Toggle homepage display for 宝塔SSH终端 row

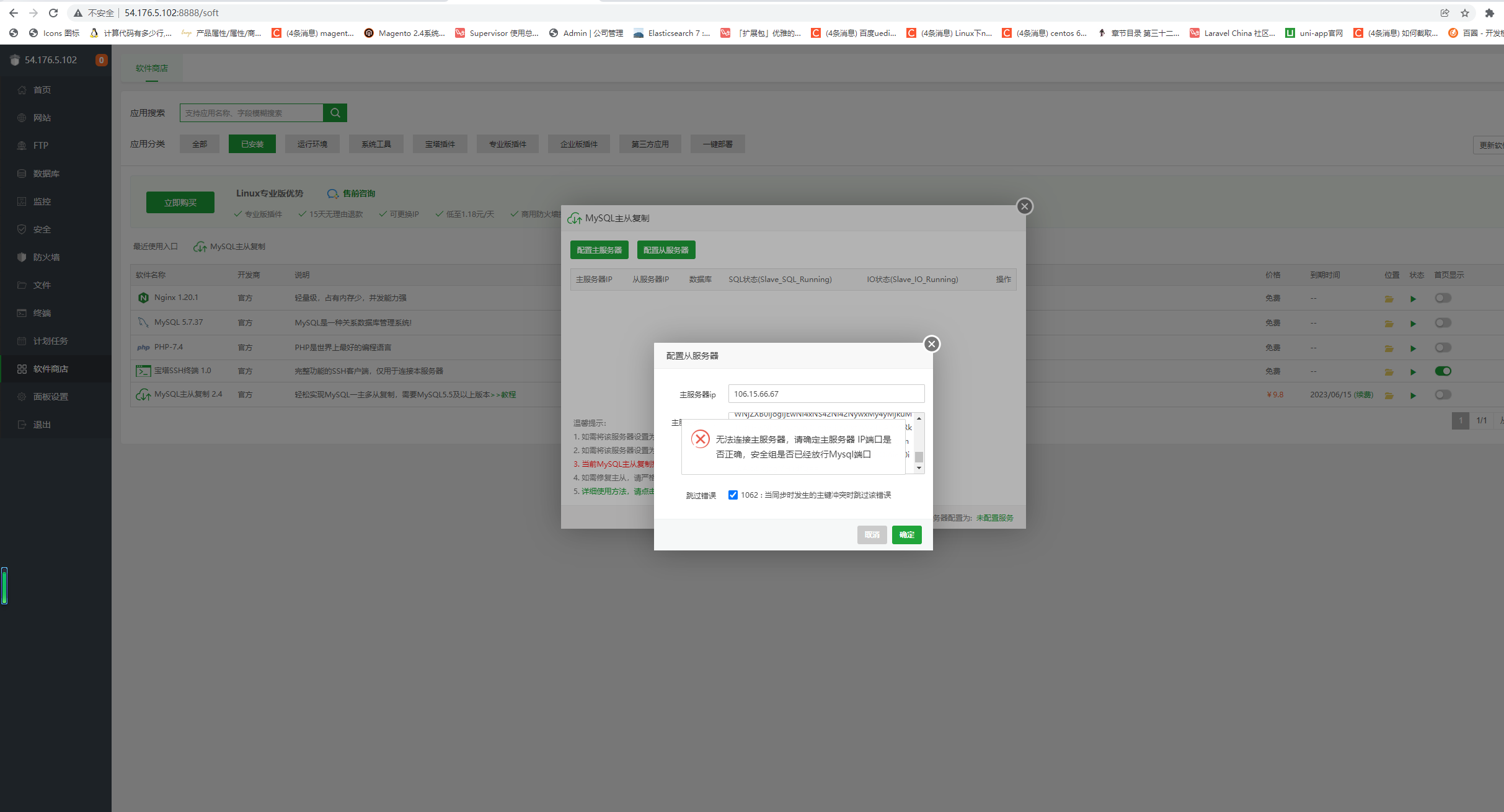pyautogui.click(x=1443, y=371)
